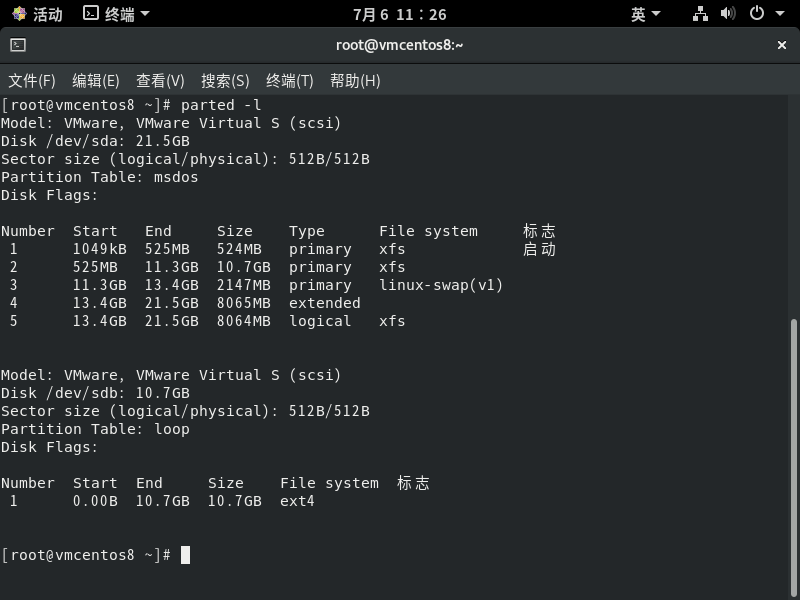Open the Activities overview
Image resolution: width=800 pixels, height=600 pixels.
click(x=37, y=14)
